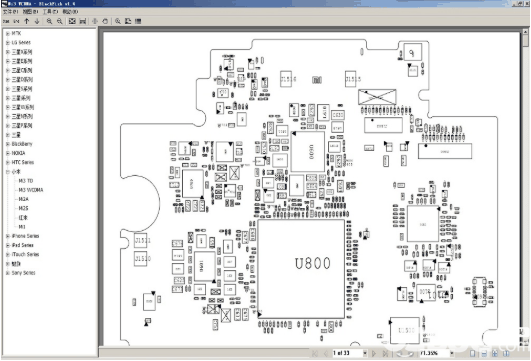Click the zoom-in magnifier beside the down arrow
This screenshot has width=531, height=361.
pyautogui.click(x=49, y=21)
